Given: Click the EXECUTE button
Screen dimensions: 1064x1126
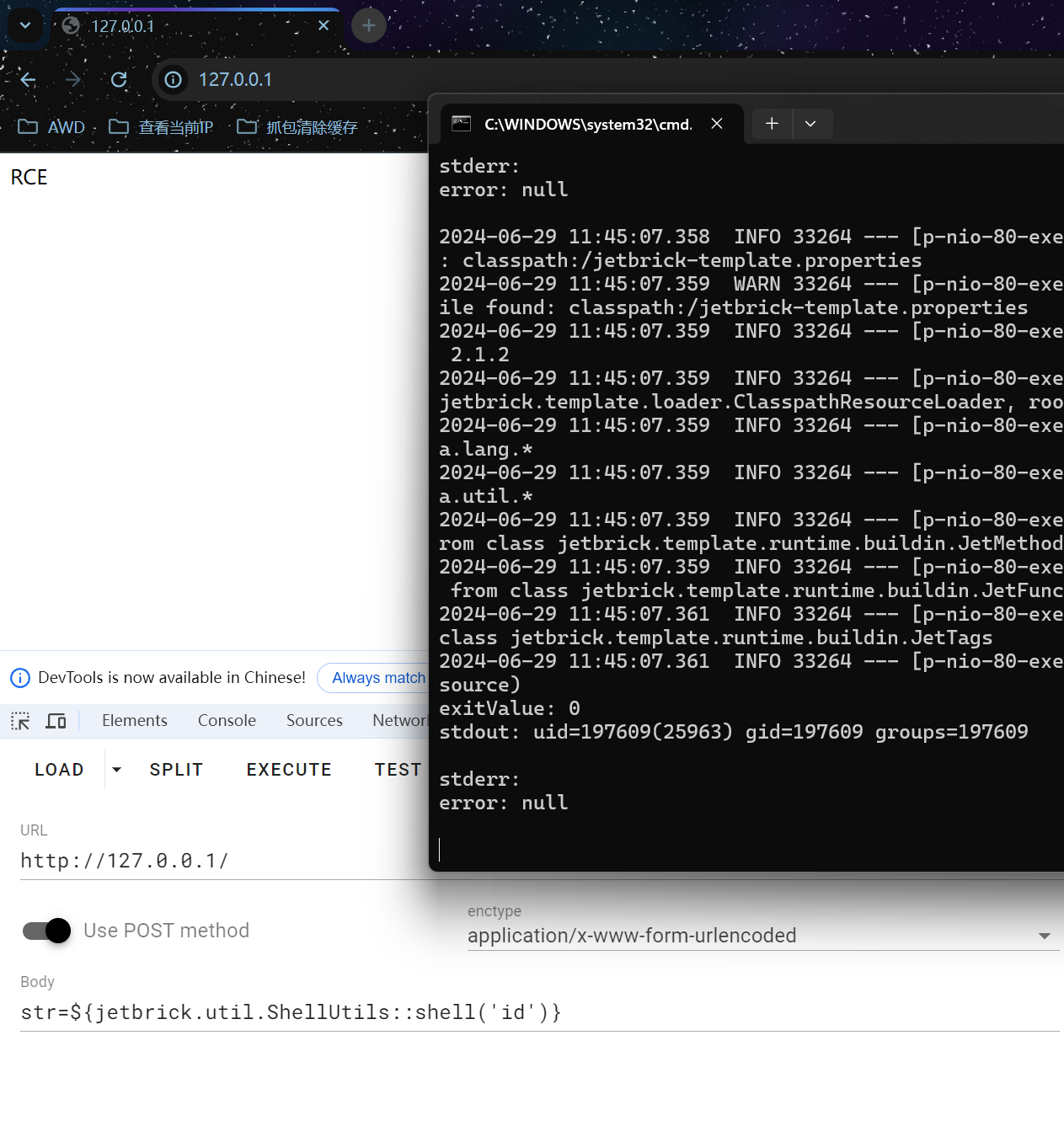Looking at the screenshot, I should point(289,770).
